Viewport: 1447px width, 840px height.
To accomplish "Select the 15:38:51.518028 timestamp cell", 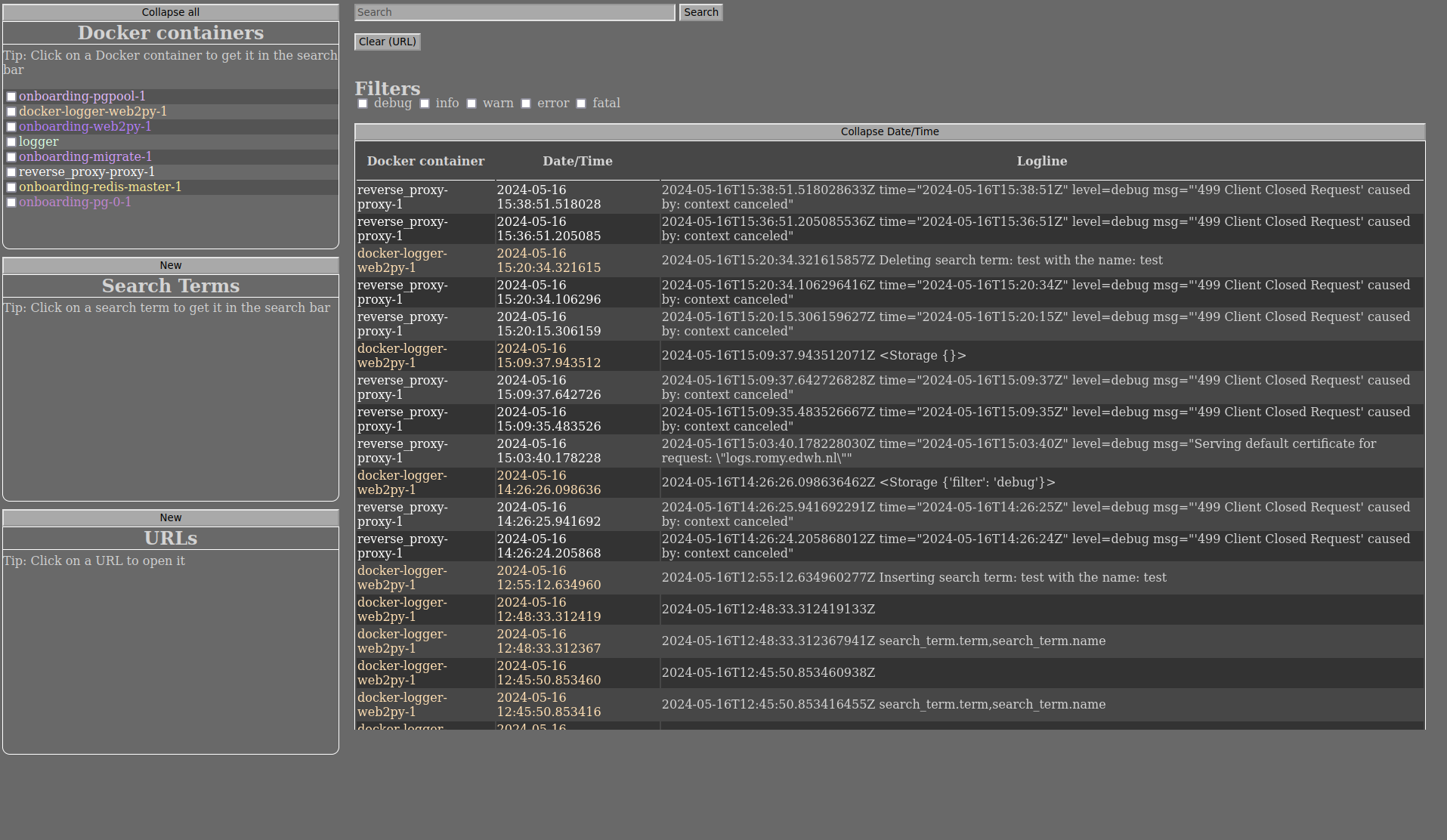I will tap(577, 197).
